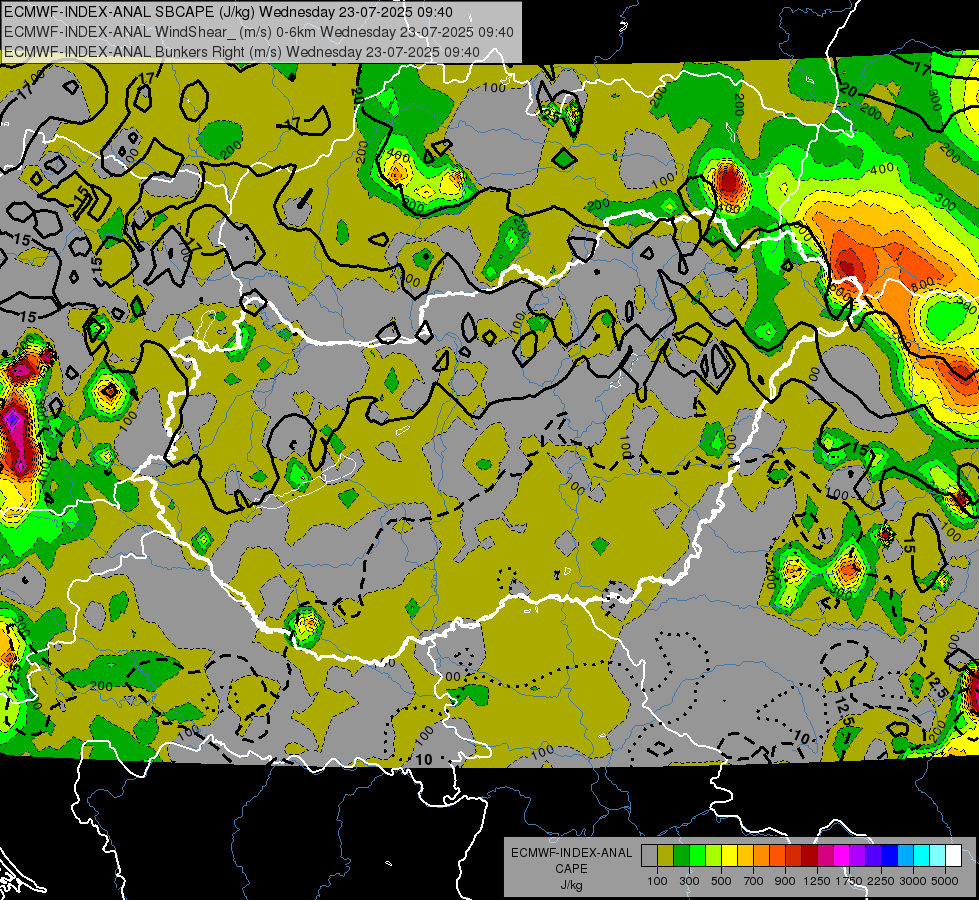Image resolution: width=979 pixels, height=900 pixels.
Task: Click the 500 value under the legend
Action: (721, 881)
